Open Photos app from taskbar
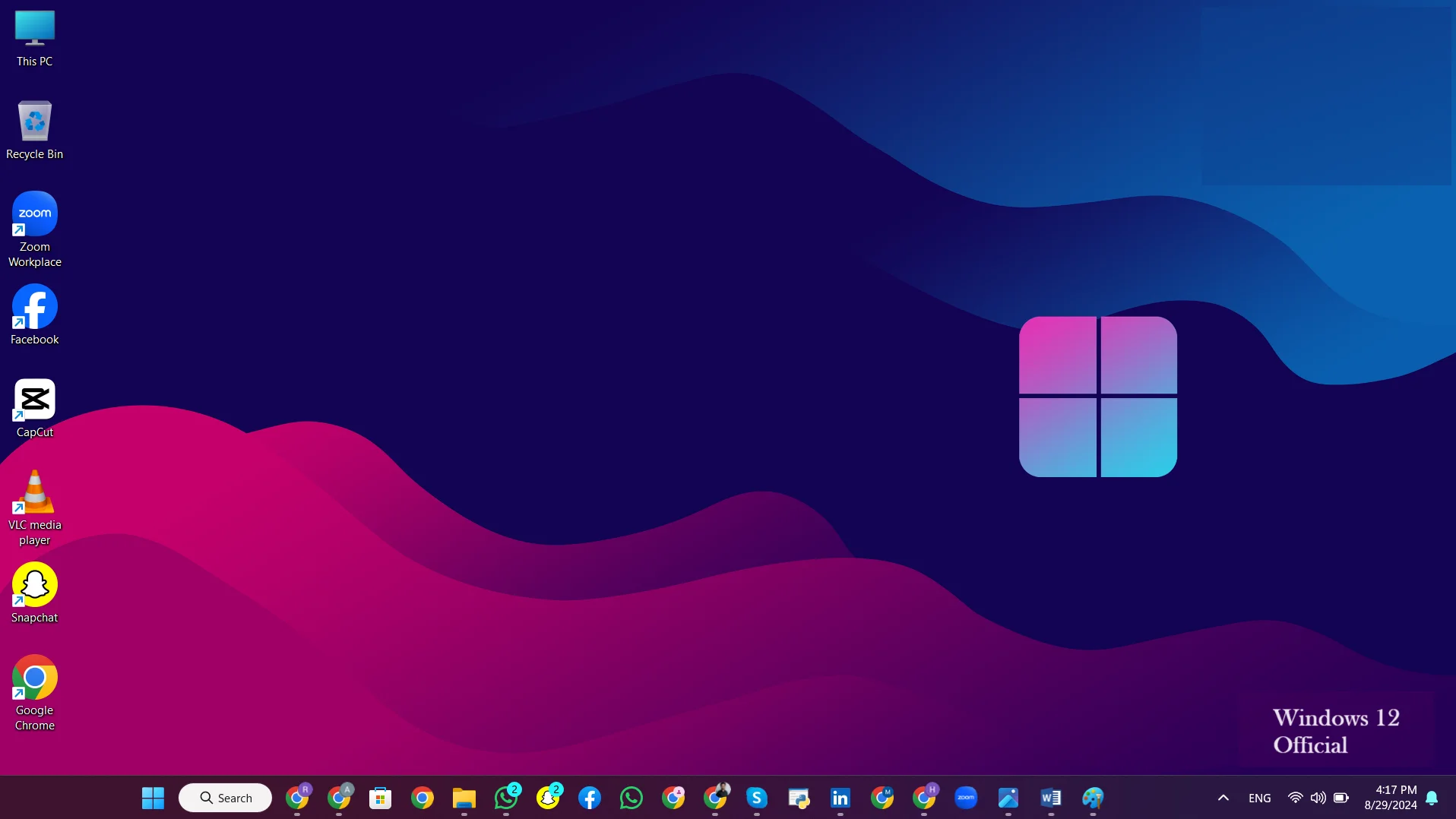Image resolution: width=1456 pixels, height=819 pixels. 1008,798
